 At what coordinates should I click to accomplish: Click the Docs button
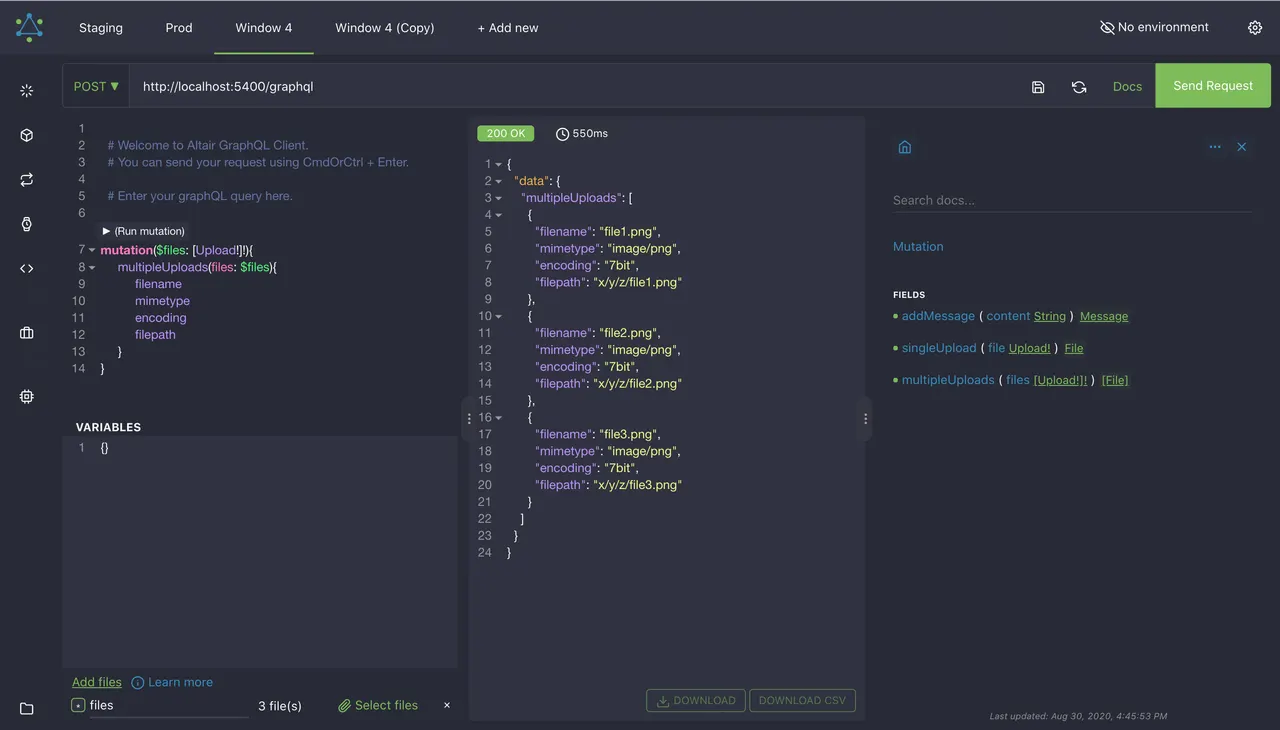click(x=1127, y=87)
